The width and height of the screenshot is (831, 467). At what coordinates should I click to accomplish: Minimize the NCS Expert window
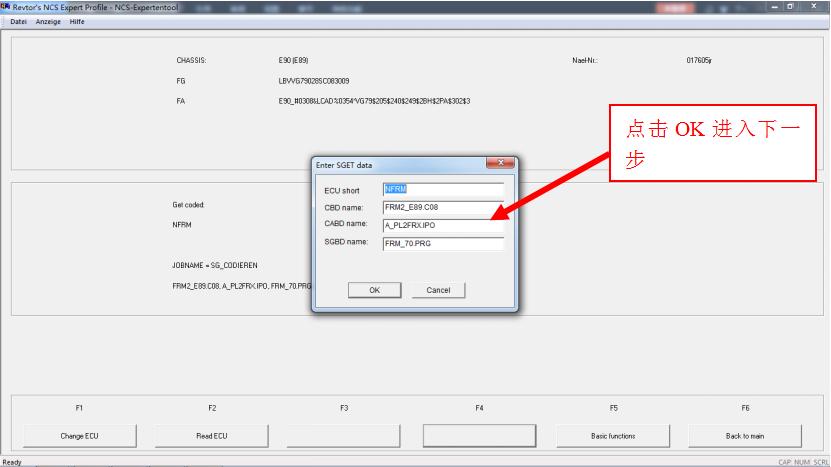(775, 6)
